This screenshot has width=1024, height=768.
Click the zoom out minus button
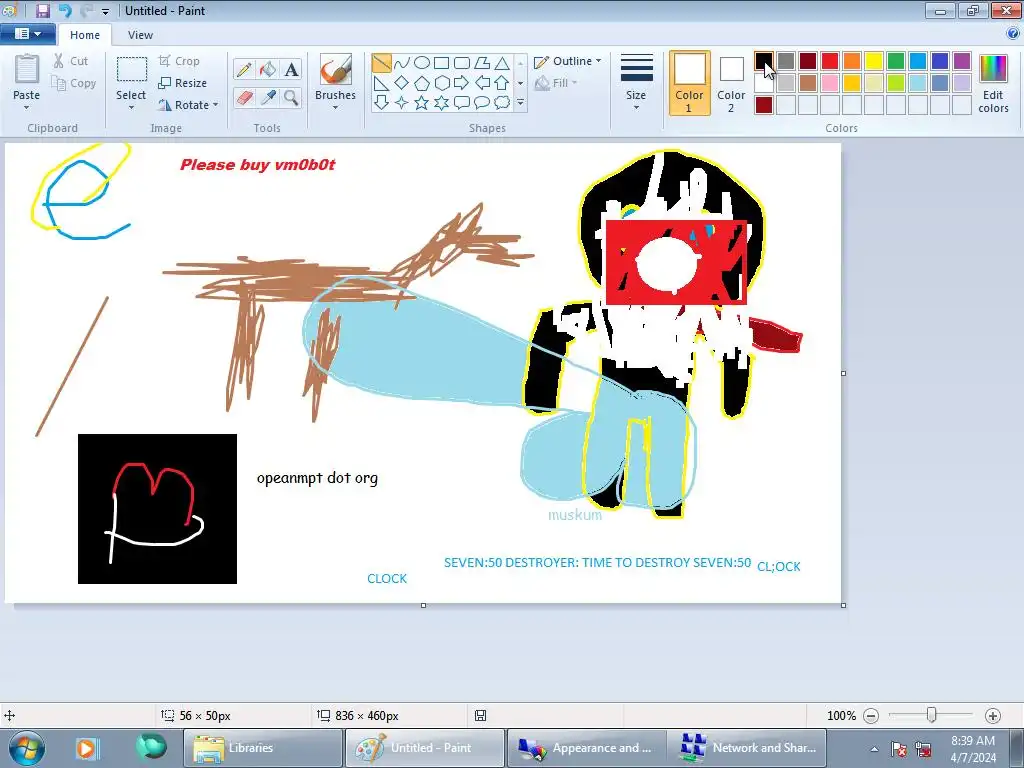click(x=871, y=716)
